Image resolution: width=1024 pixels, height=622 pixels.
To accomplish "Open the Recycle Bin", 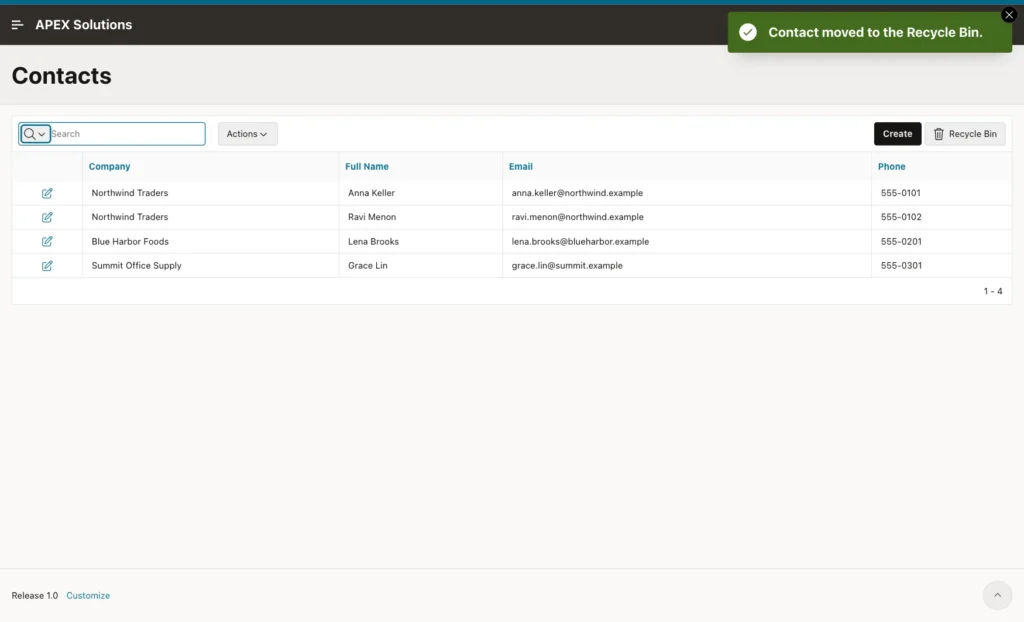I will [965, 134].
